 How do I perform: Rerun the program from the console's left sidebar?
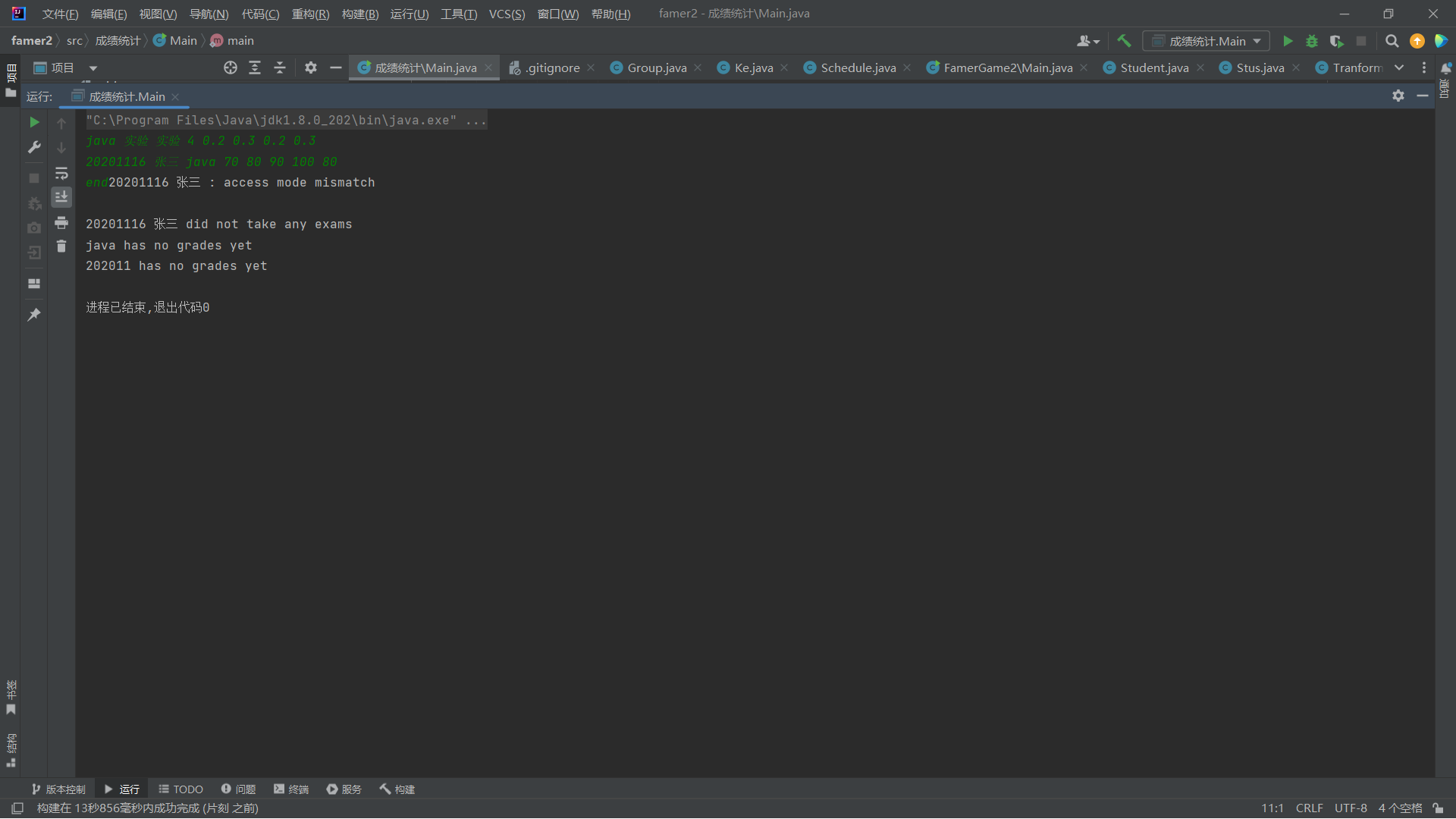[34, 122]
